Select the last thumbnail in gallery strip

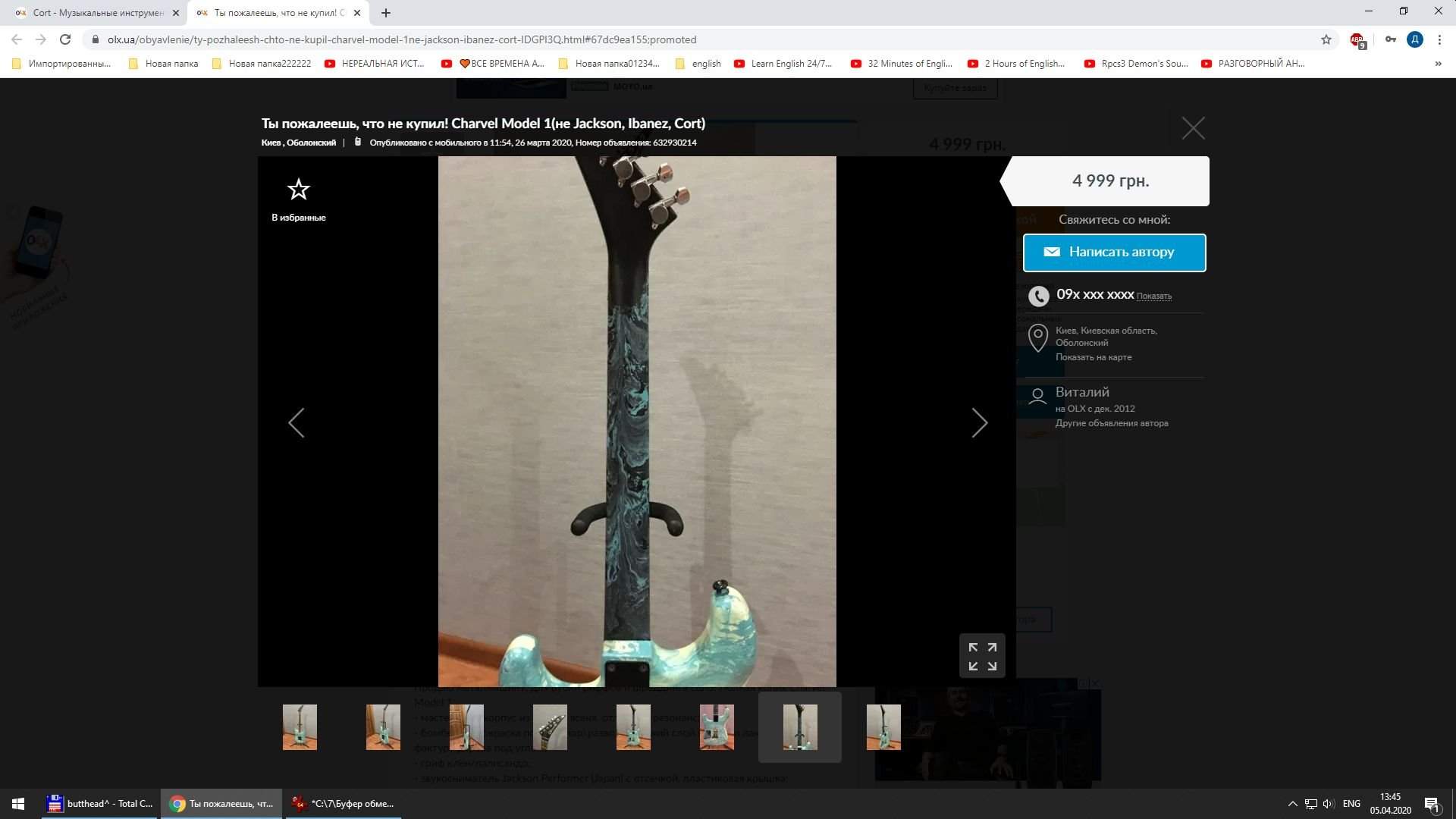pyautogui.click(x=883, y=727)
